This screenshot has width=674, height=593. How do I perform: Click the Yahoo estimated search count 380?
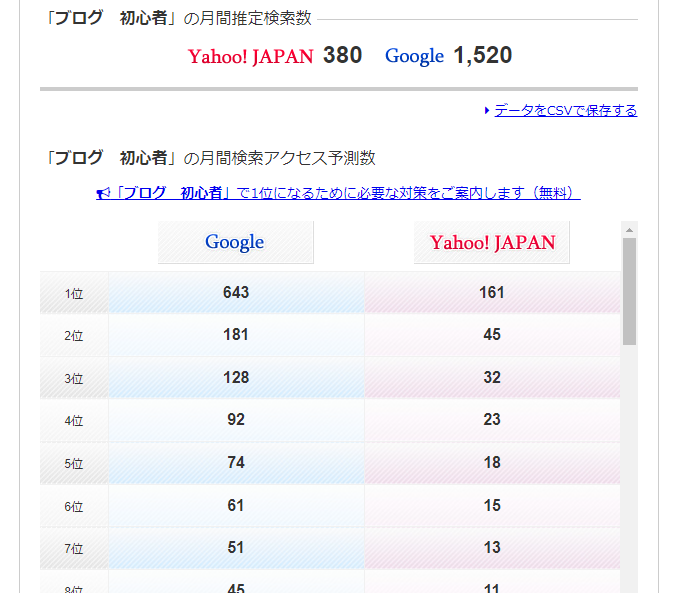tap(343, 55)
